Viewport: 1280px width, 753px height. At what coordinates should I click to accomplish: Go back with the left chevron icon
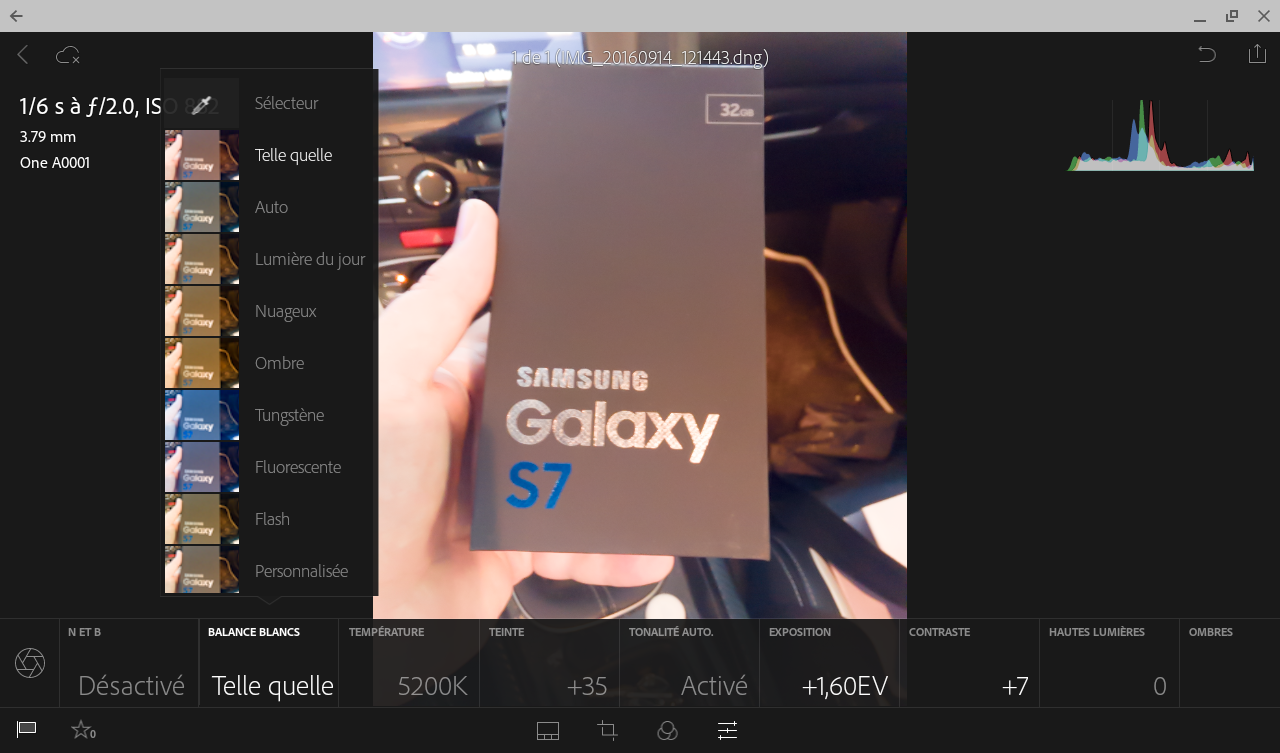23,55
